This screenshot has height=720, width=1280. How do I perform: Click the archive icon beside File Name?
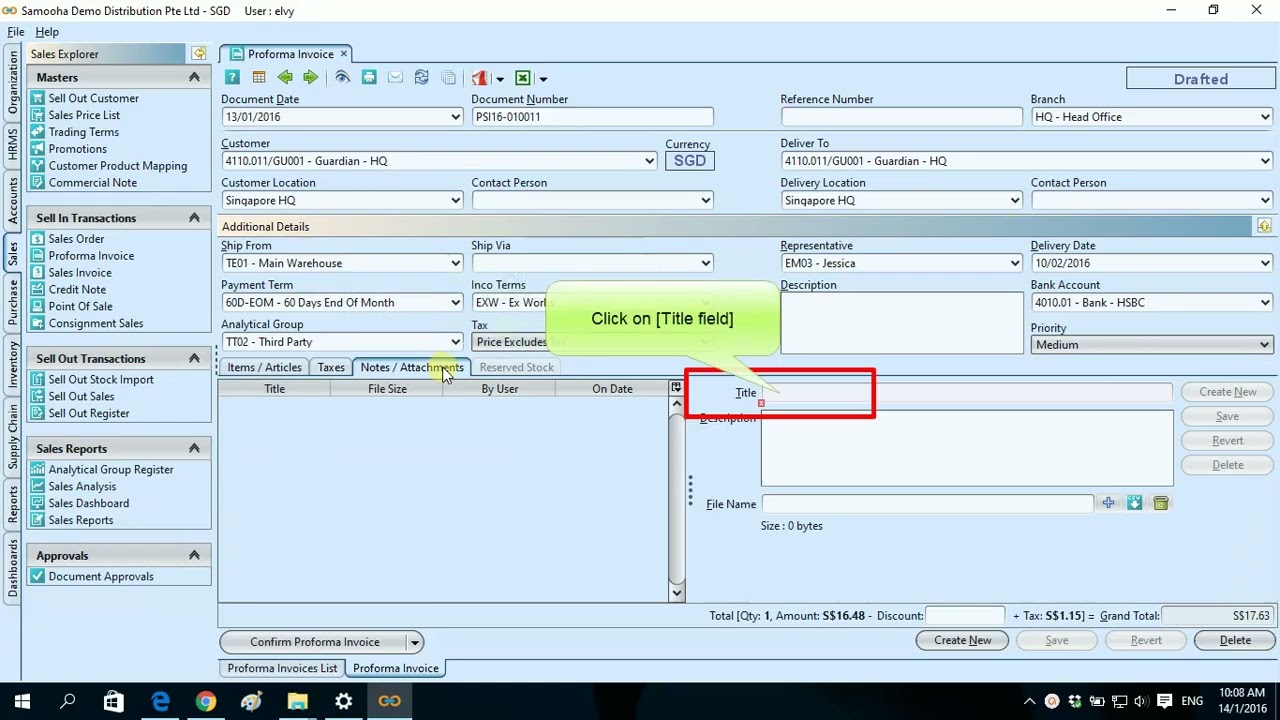tap(1160, 503)
